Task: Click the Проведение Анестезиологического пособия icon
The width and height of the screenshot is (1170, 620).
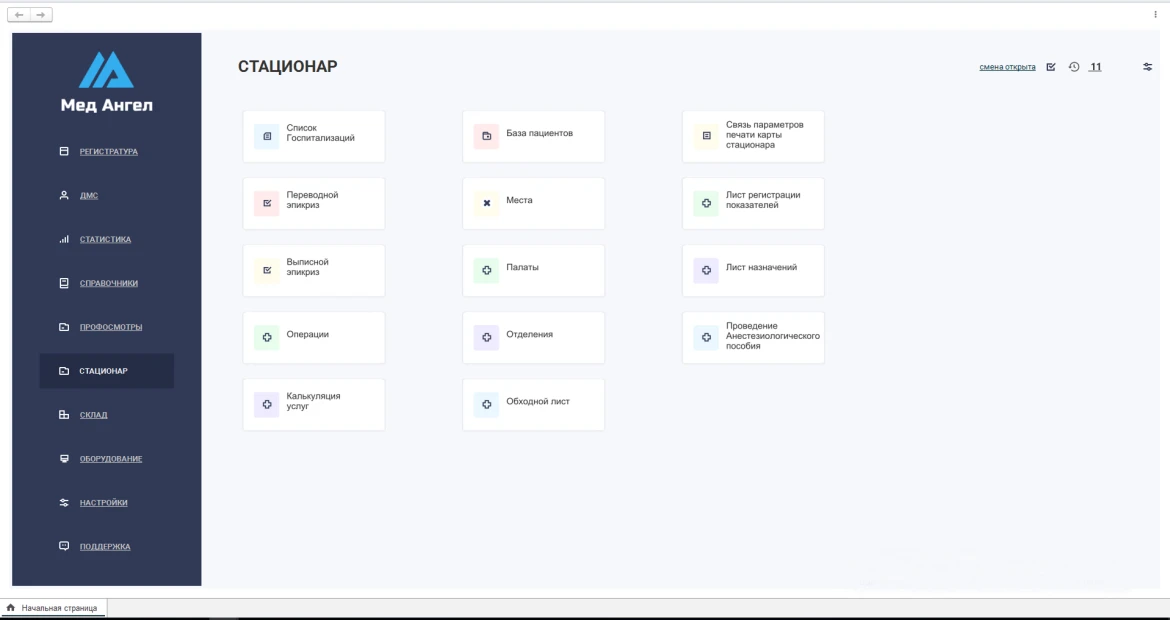Action: click(706, 338)
